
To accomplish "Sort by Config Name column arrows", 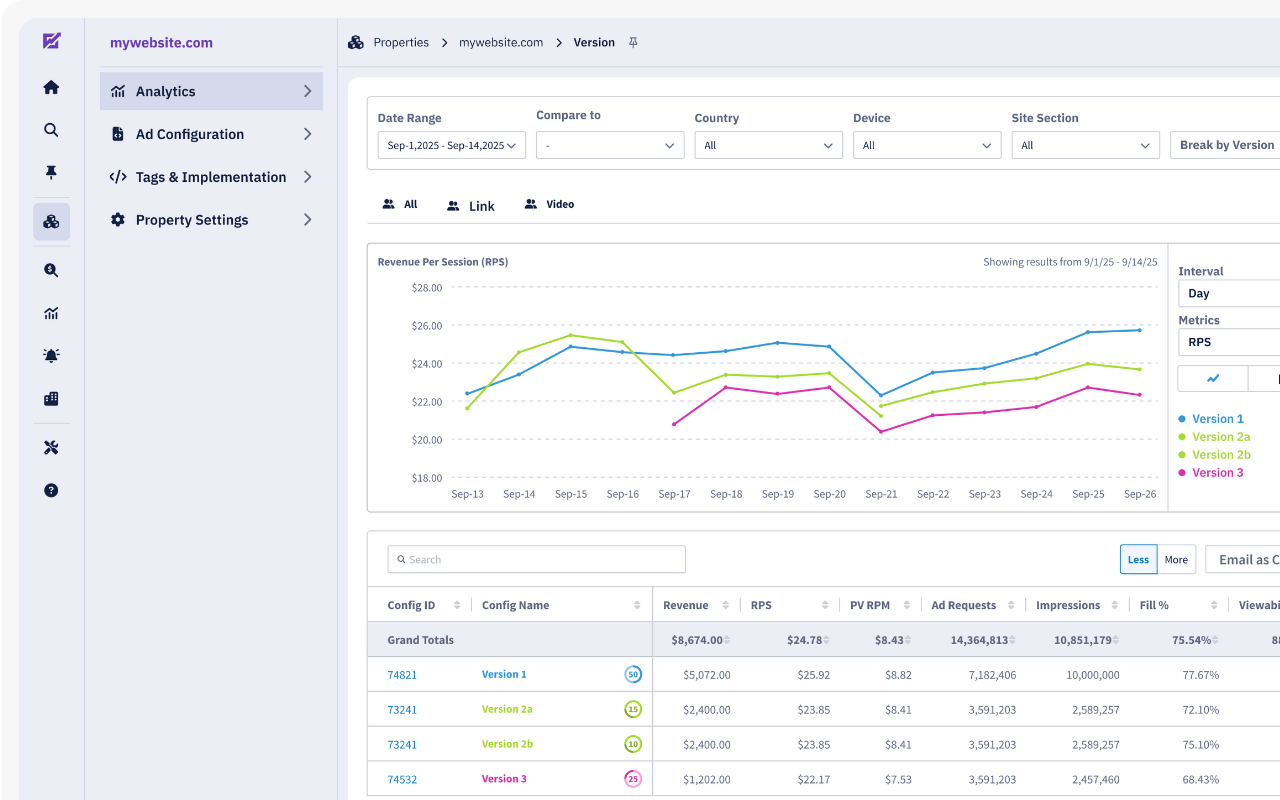I will [x=637, y=605].
